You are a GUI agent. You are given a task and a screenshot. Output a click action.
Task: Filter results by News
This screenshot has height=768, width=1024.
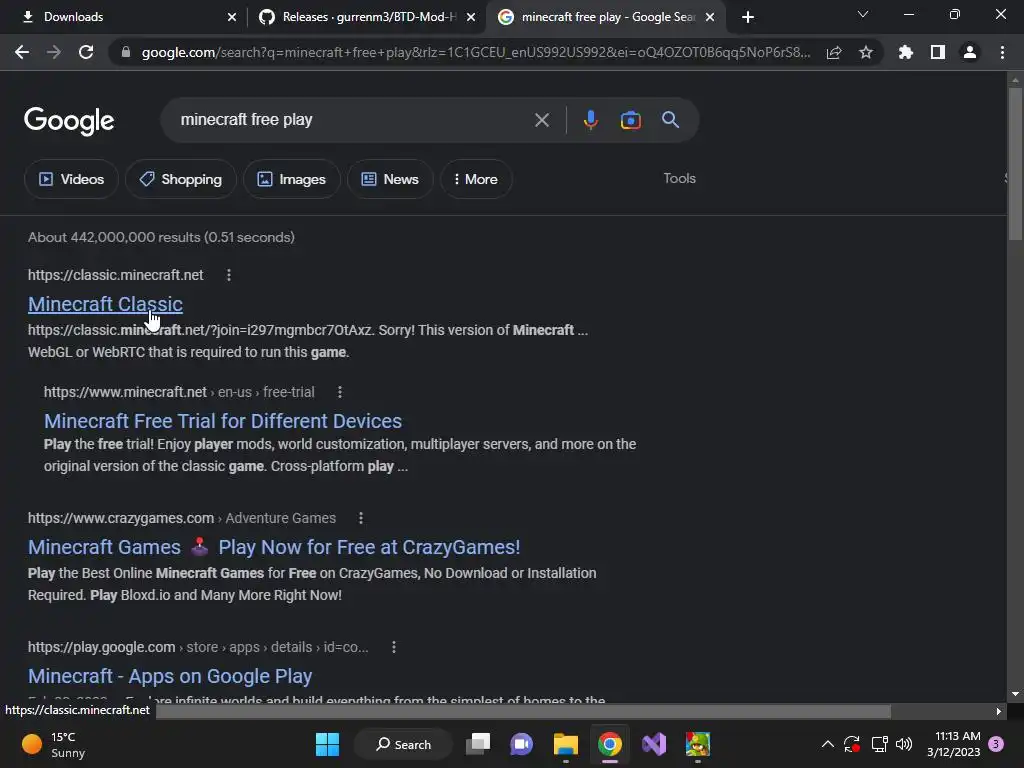click(x=390, y=179)
